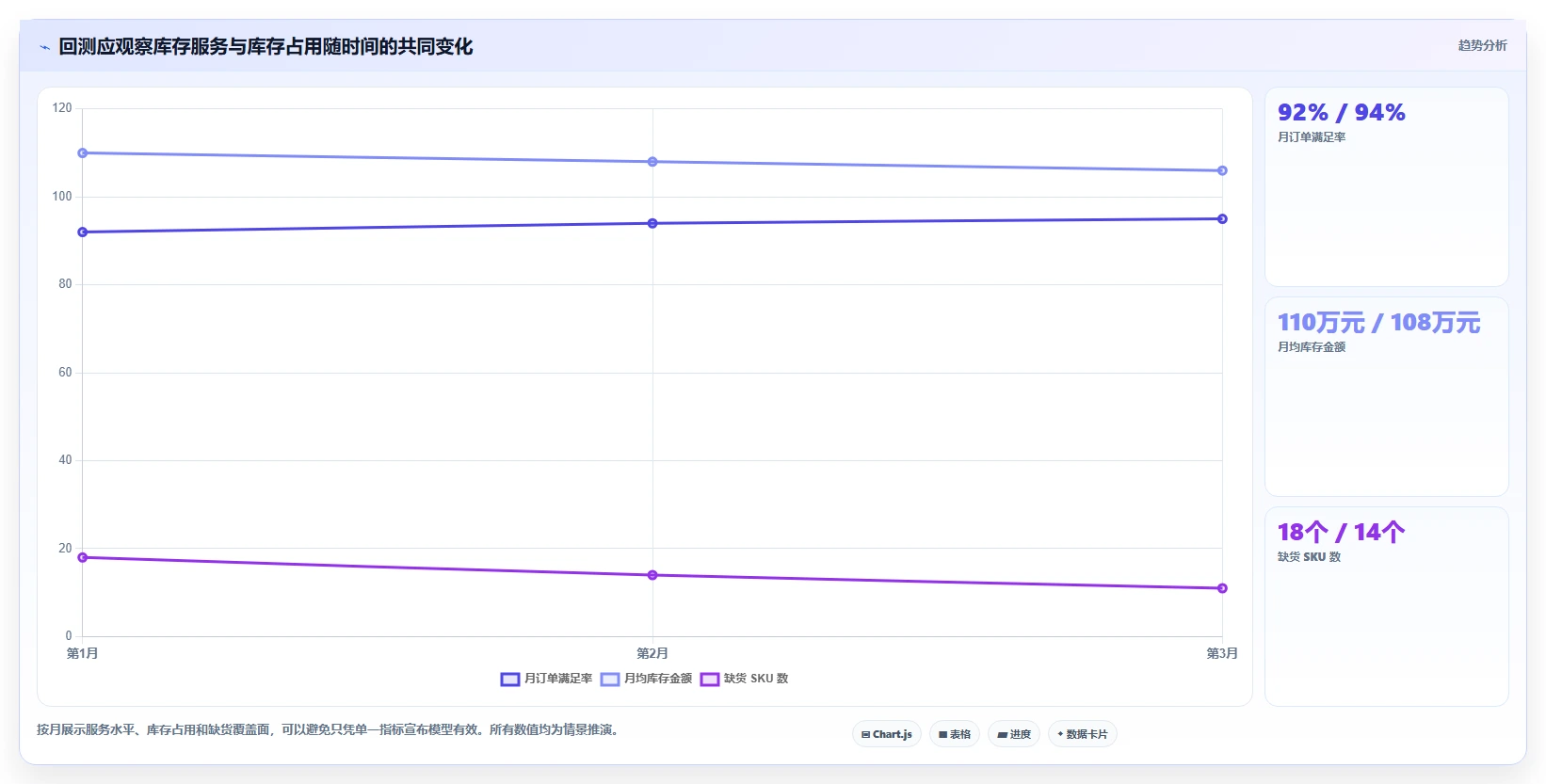Click the 92% / 94% metric value

click(1341, 113)
